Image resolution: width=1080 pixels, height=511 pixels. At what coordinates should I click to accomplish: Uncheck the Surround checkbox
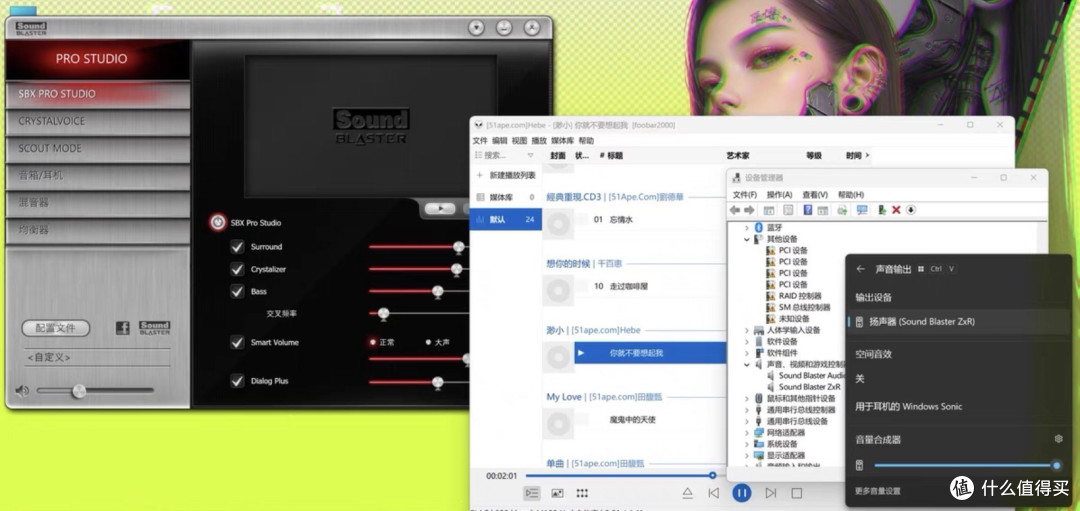click(237, 247)
